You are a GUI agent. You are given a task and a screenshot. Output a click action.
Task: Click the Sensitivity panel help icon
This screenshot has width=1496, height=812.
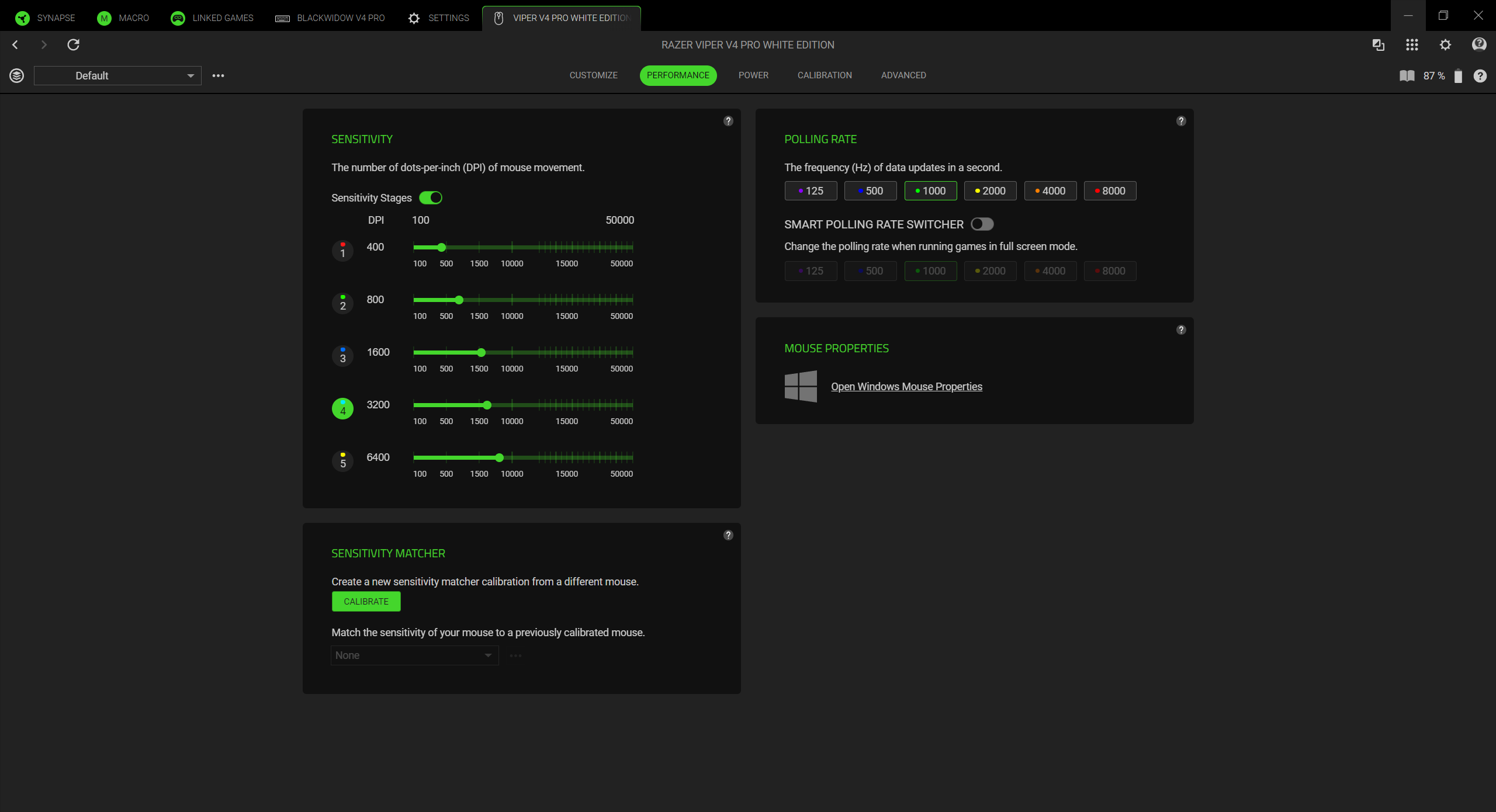point(728,121)
